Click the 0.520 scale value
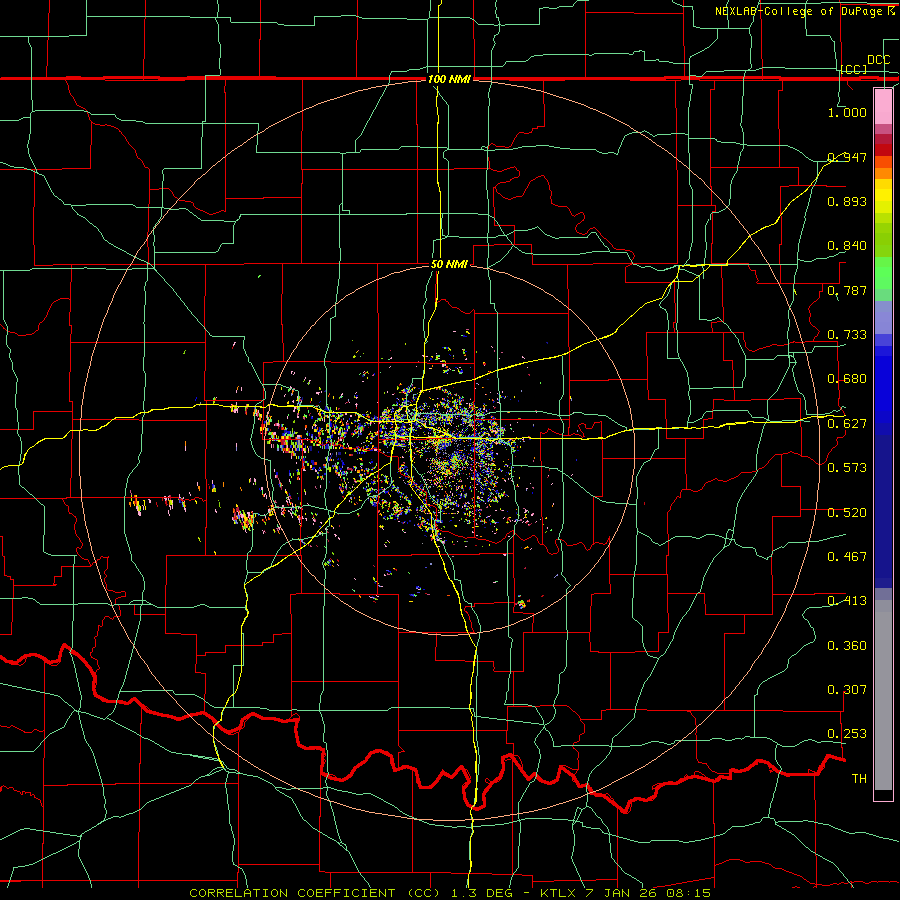900x900 pixels. coord(847,512)
